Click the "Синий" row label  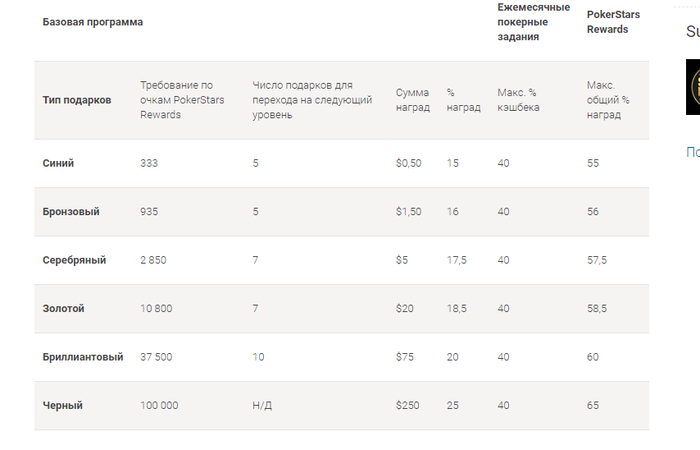pyautogui.click(x=59, y=163)
